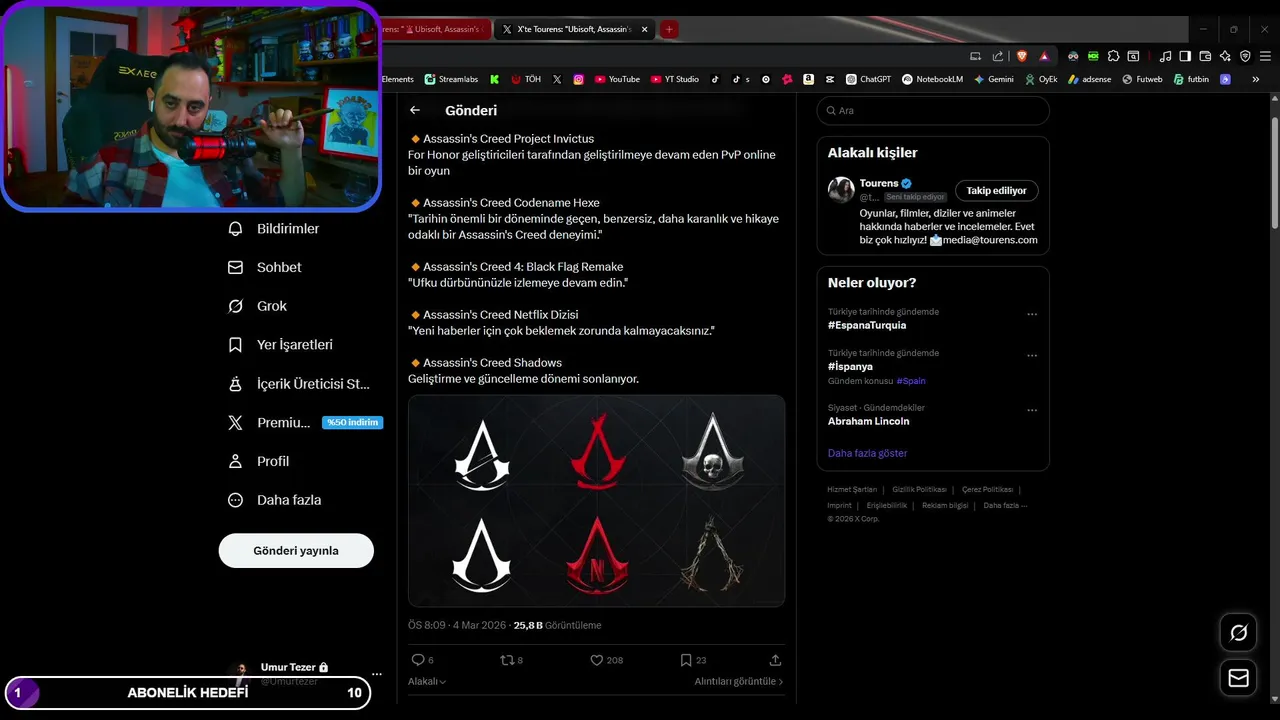The image size is (1280, 720).
Task: Open the OyEk bookmark
Action: (1041, 79)
